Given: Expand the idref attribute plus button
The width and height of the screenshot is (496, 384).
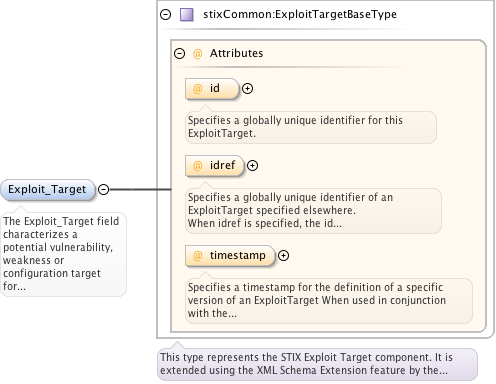Looking at the screenshot, I should pos(252,166).
